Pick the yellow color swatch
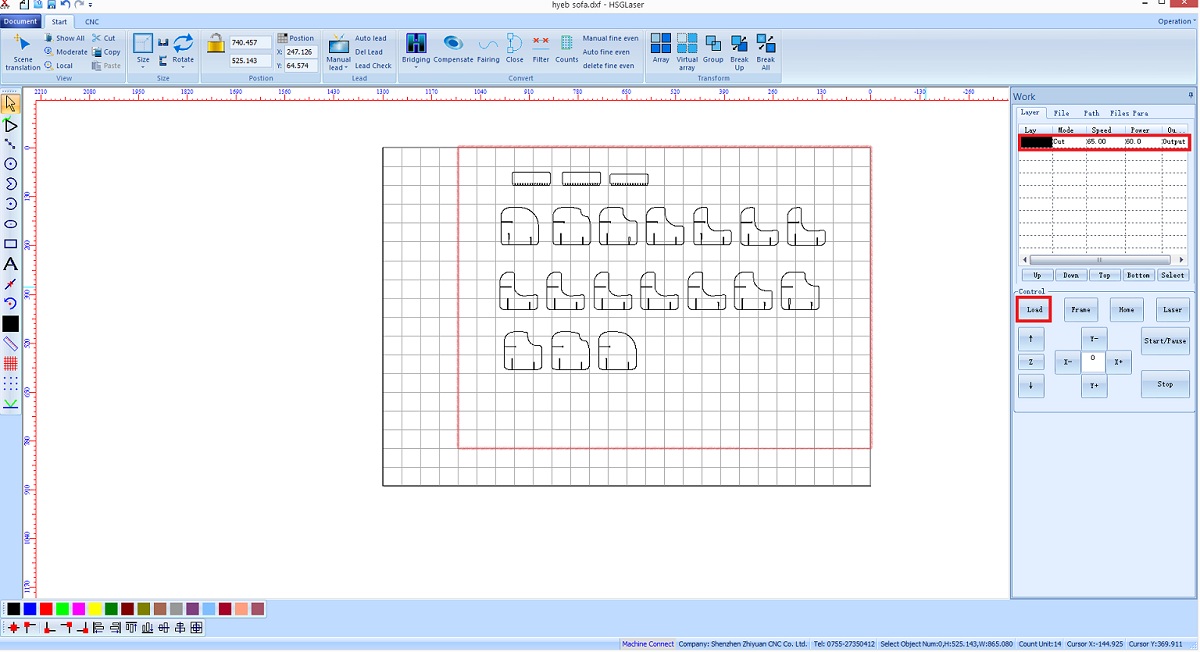 95,609
